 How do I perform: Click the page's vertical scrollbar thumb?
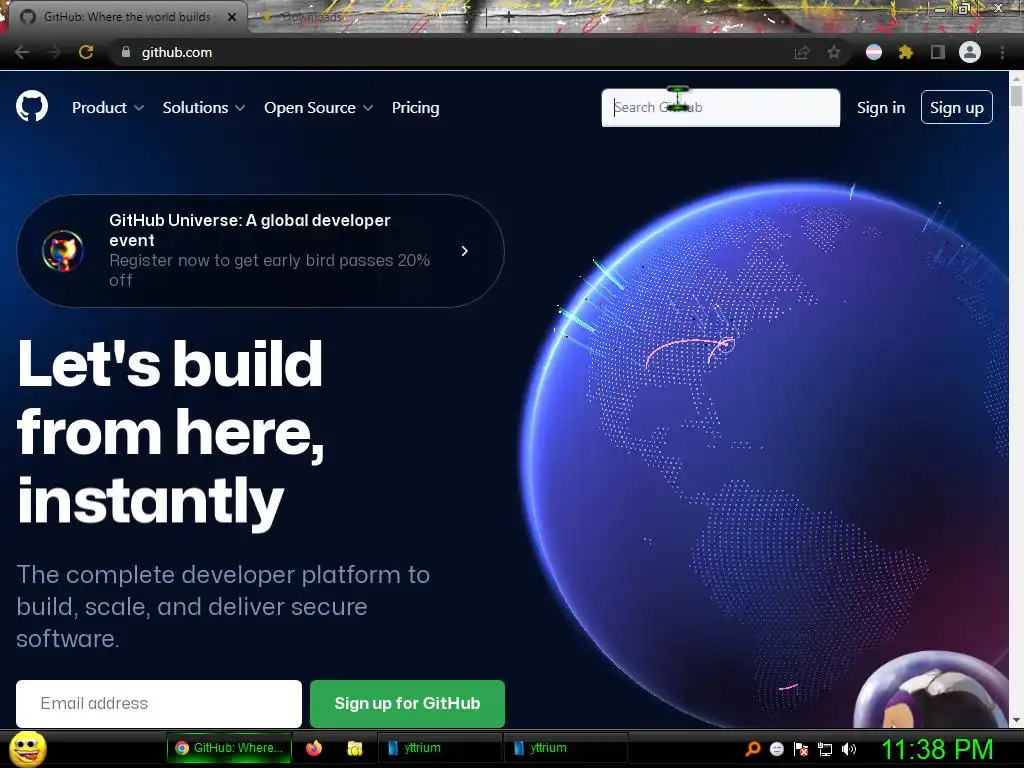click(x=1016, y=96)
